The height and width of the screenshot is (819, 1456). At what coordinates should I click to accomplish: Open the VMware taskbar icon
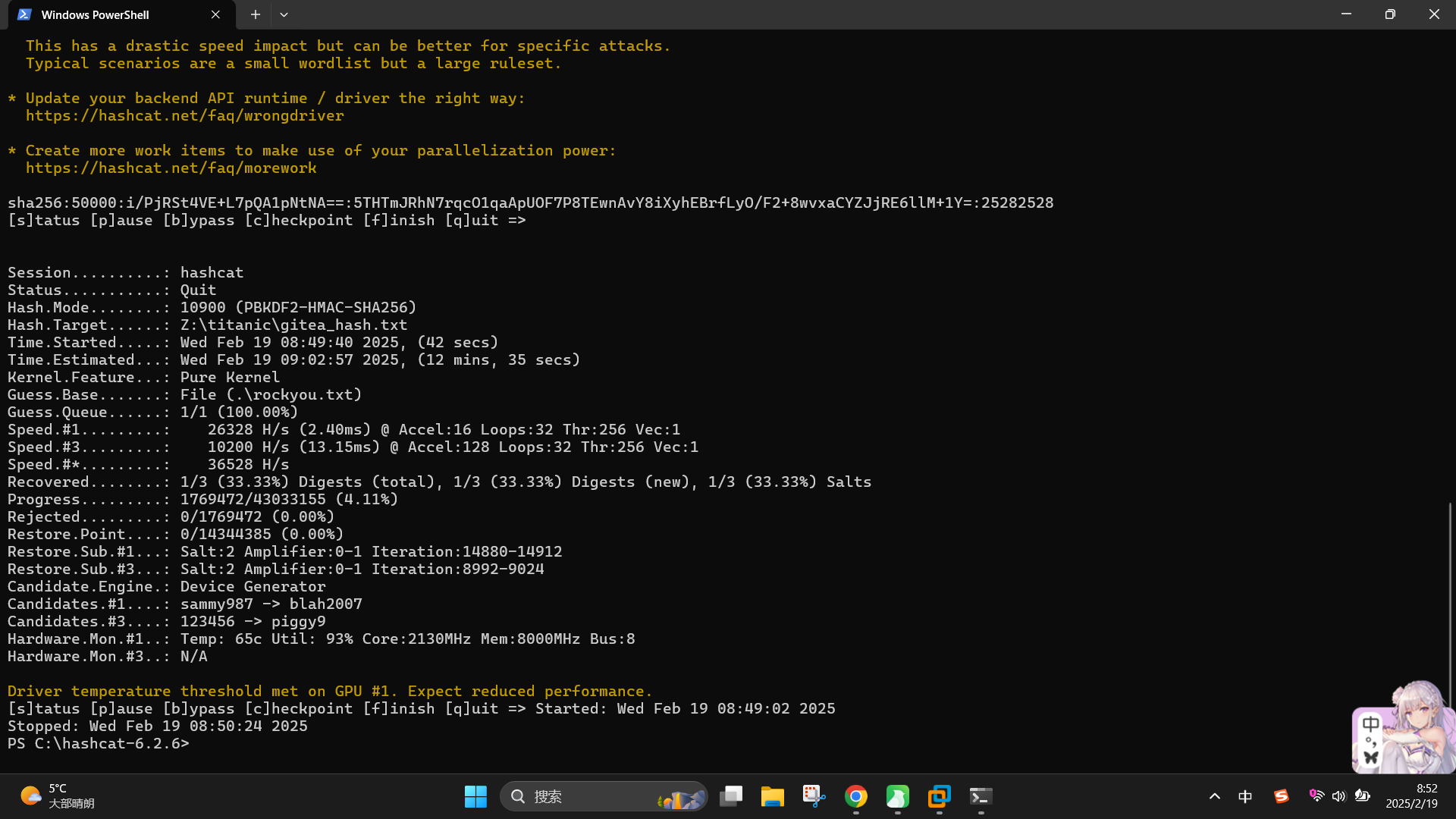point(940,796)
